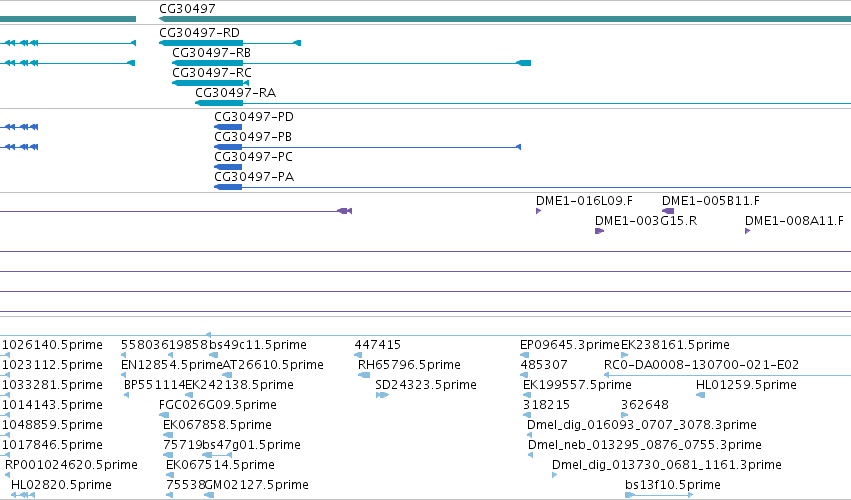The image size is (851, 500).
Task: Click the DME1-005B11.F feature label
Action: tap(711, 201)
